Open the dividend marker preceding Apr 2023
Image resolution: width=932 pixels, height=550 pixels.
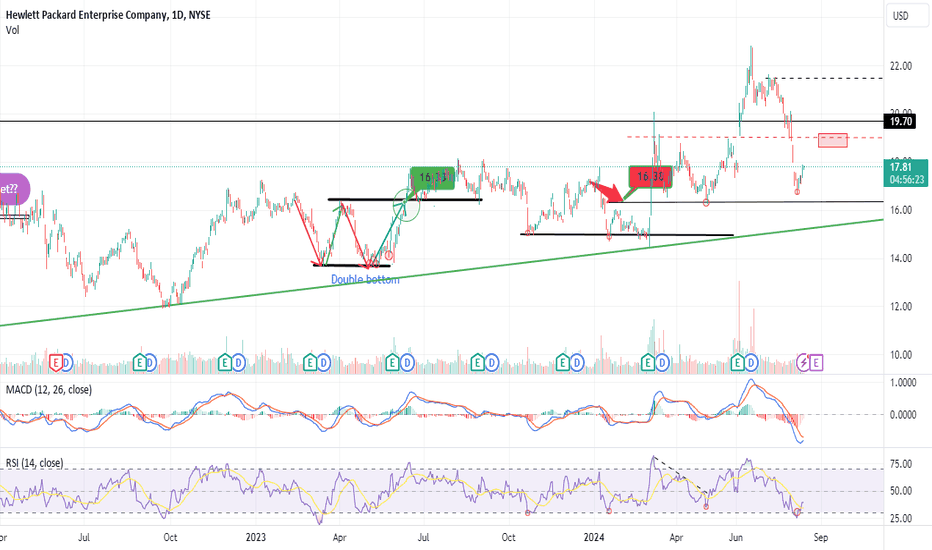pos(323,362)
